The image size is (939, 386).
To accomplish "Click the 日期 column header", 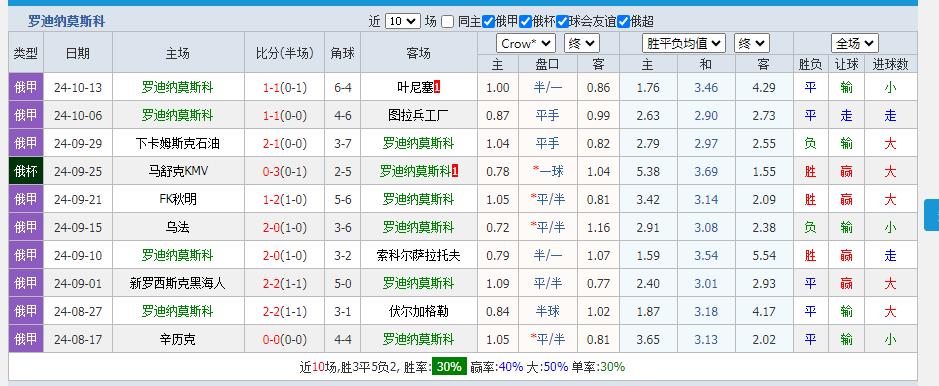I will pos(78,53).
